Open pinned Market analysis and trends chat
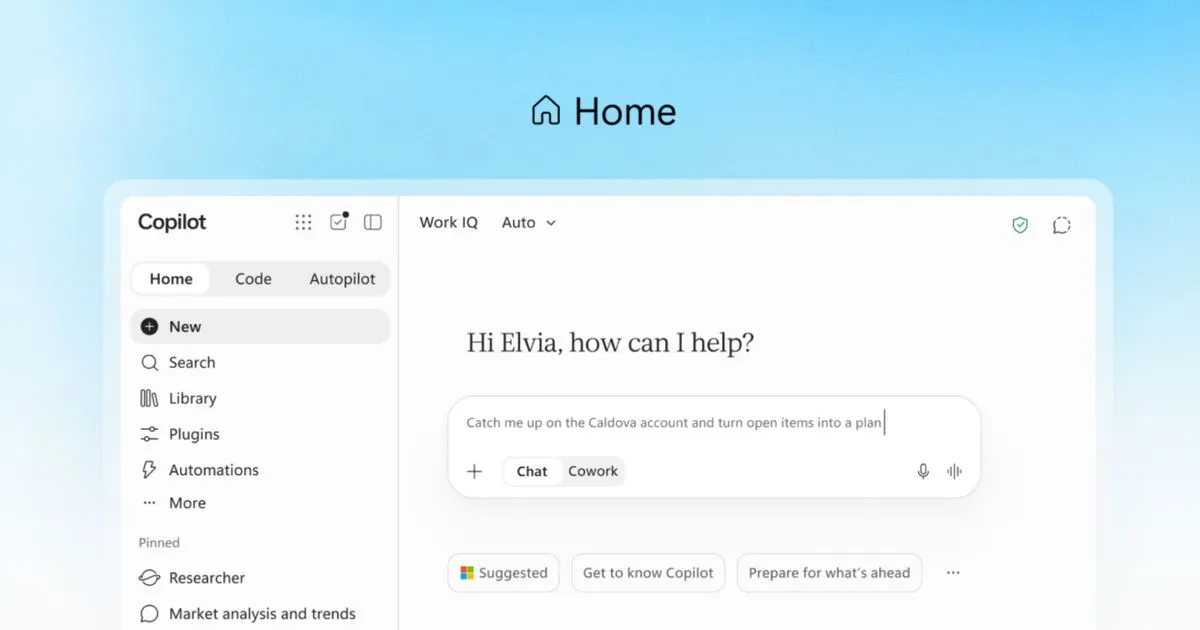Image resolution: width=1200 pixels, height=630 pixels. tap(260, 614)
